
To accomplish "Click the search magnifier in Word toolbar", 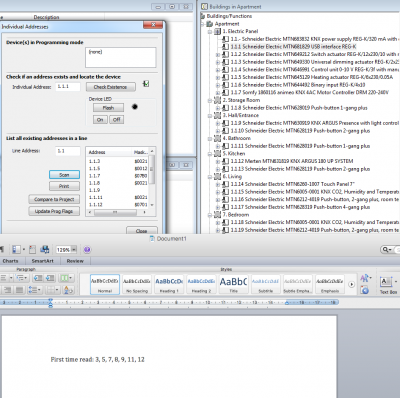I will click(386, 249).
